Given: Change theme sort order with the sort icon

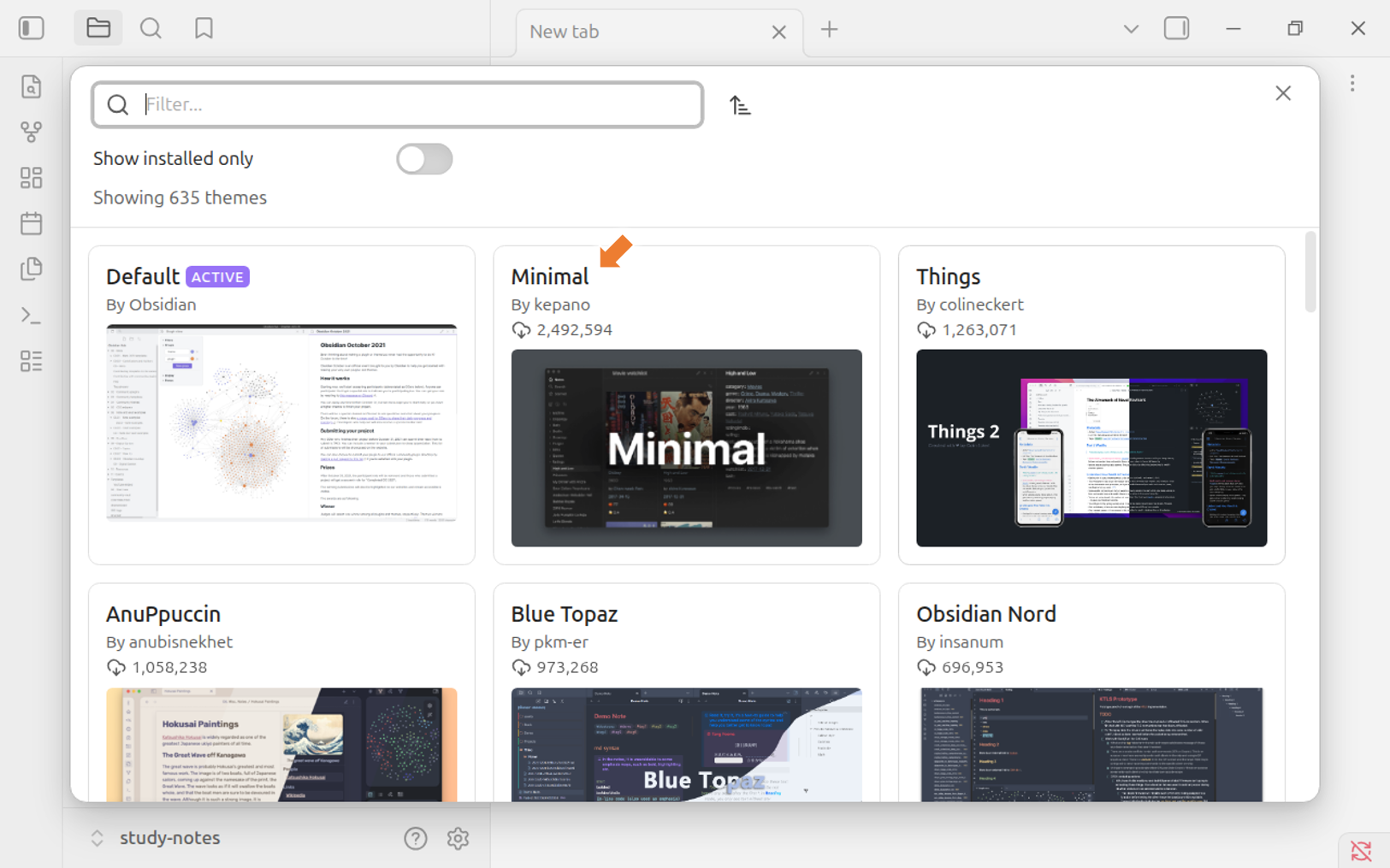Looking at the screenshot, I should pos(740,105).
